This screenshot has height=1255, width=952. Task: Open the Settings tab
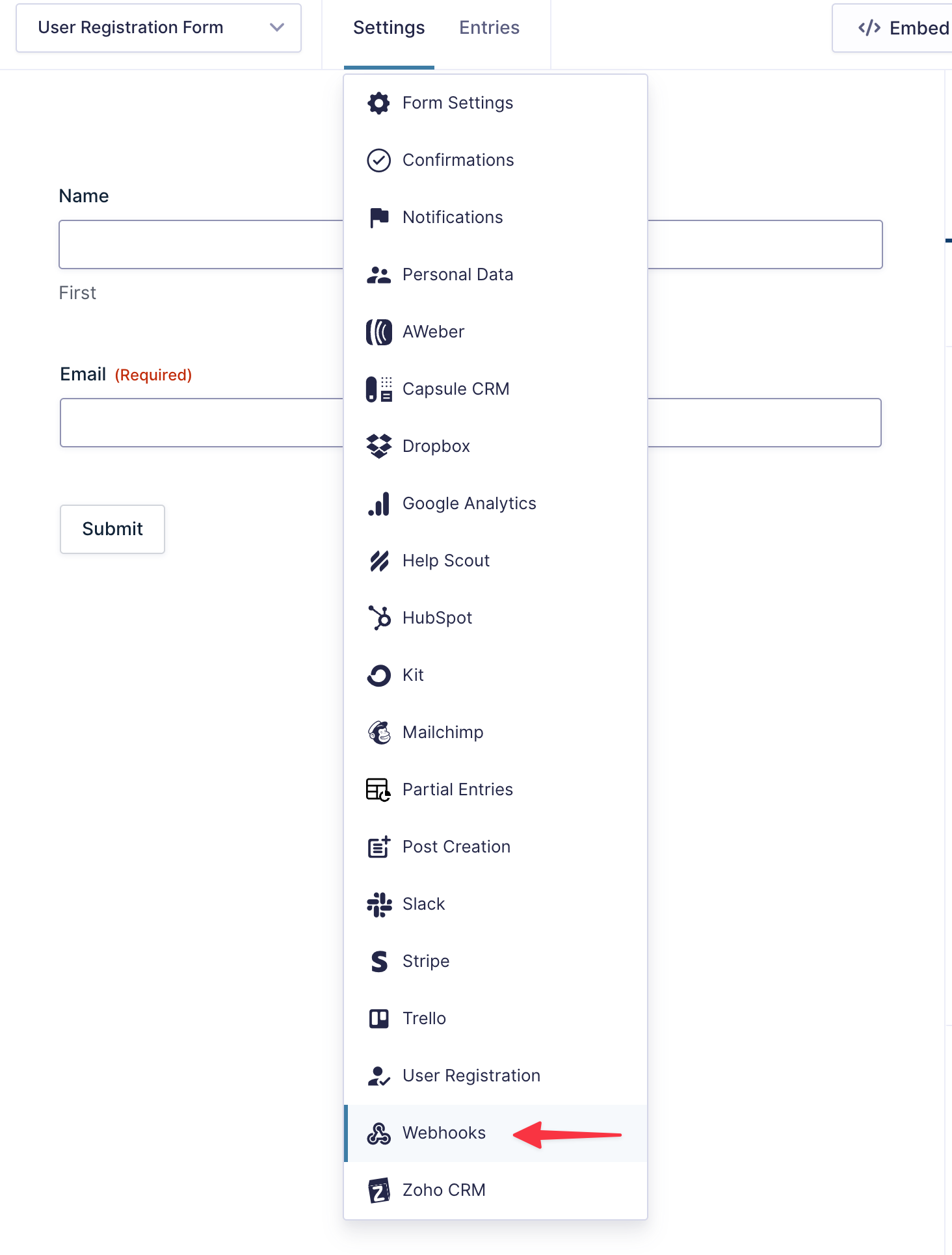(x=389, y=28)
